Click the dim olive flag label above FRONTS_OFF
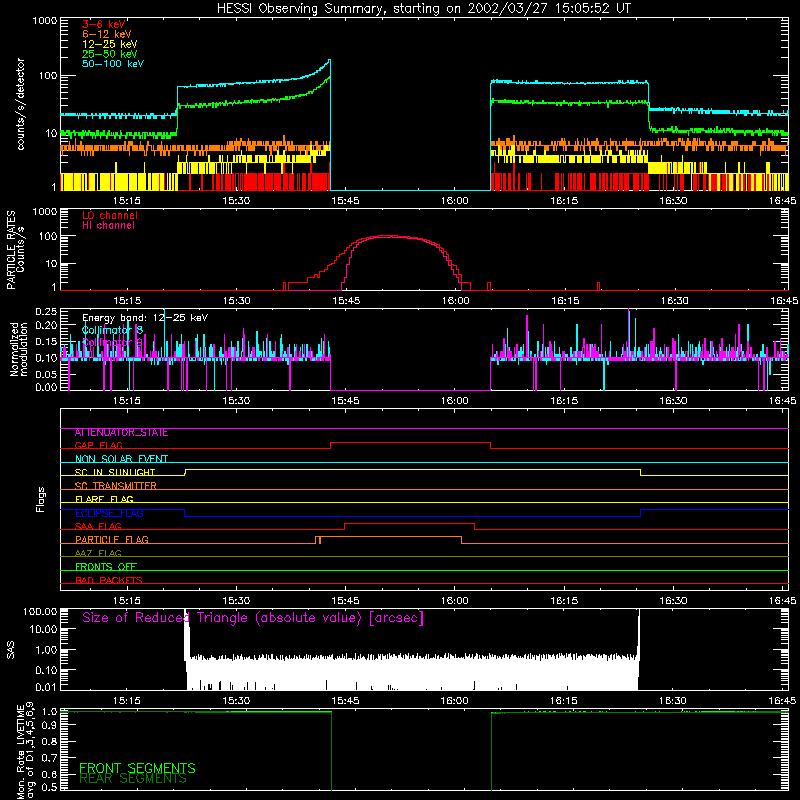Screen dimensions: 800x800 98,554
